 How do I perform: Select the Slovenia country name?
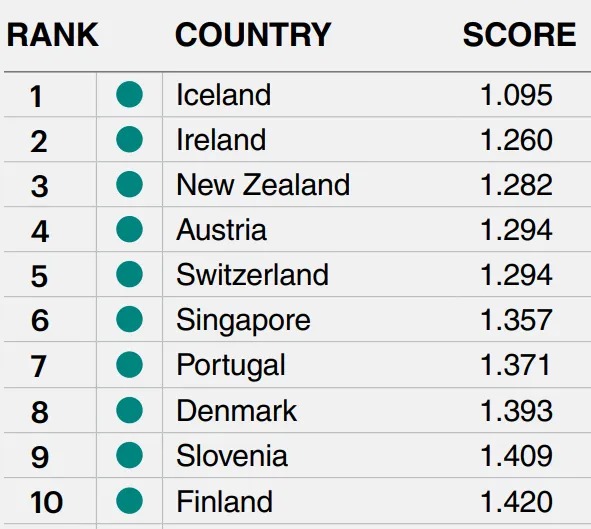coord(232,456)
